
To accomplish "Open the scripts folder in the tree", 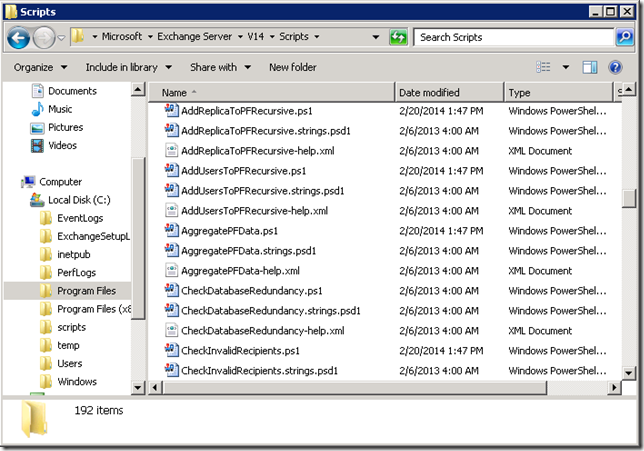I will coord(63,327).
